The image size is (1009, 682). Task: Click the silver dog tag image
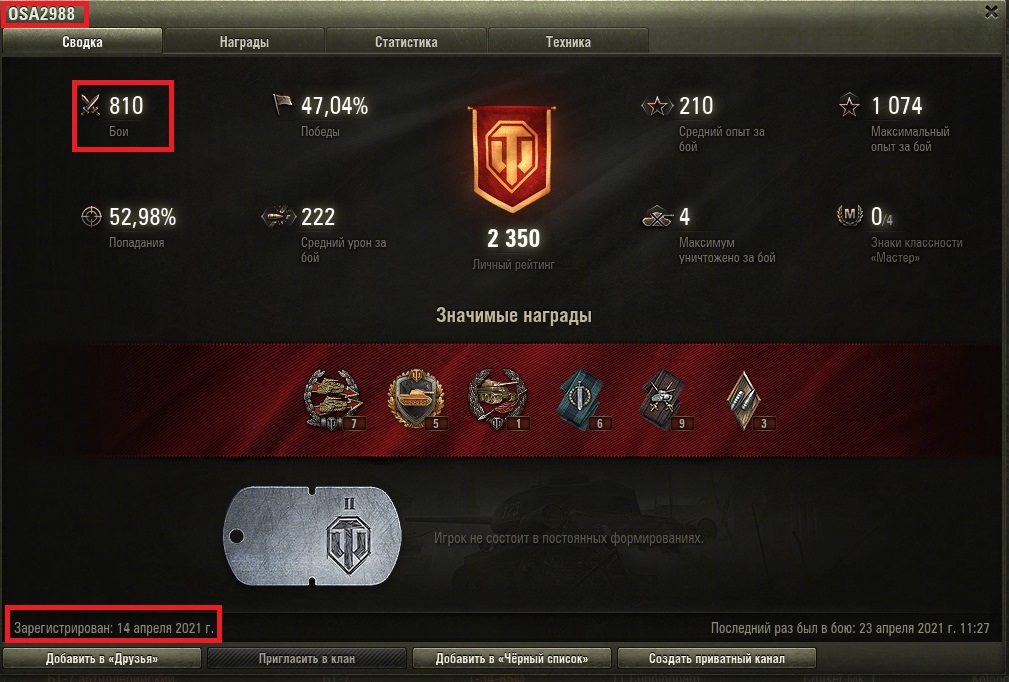(x=312, y=536)
